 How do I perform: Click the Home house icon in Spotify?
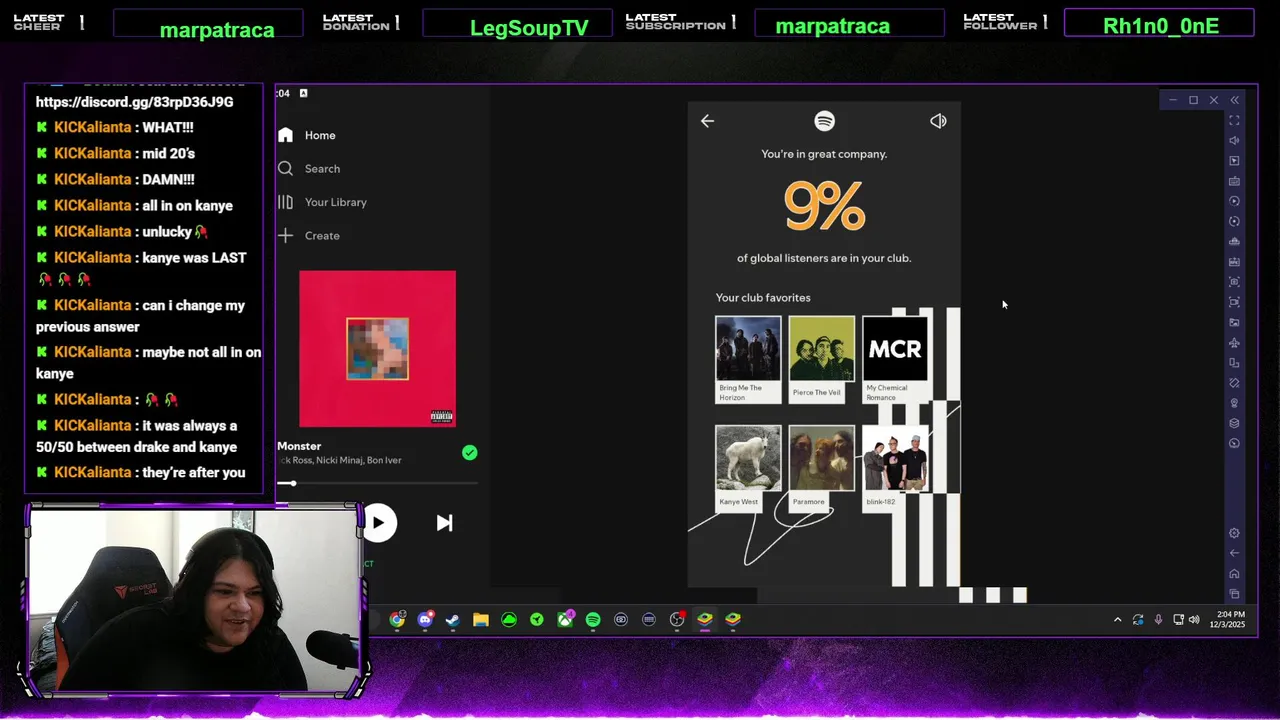point(285,135)
